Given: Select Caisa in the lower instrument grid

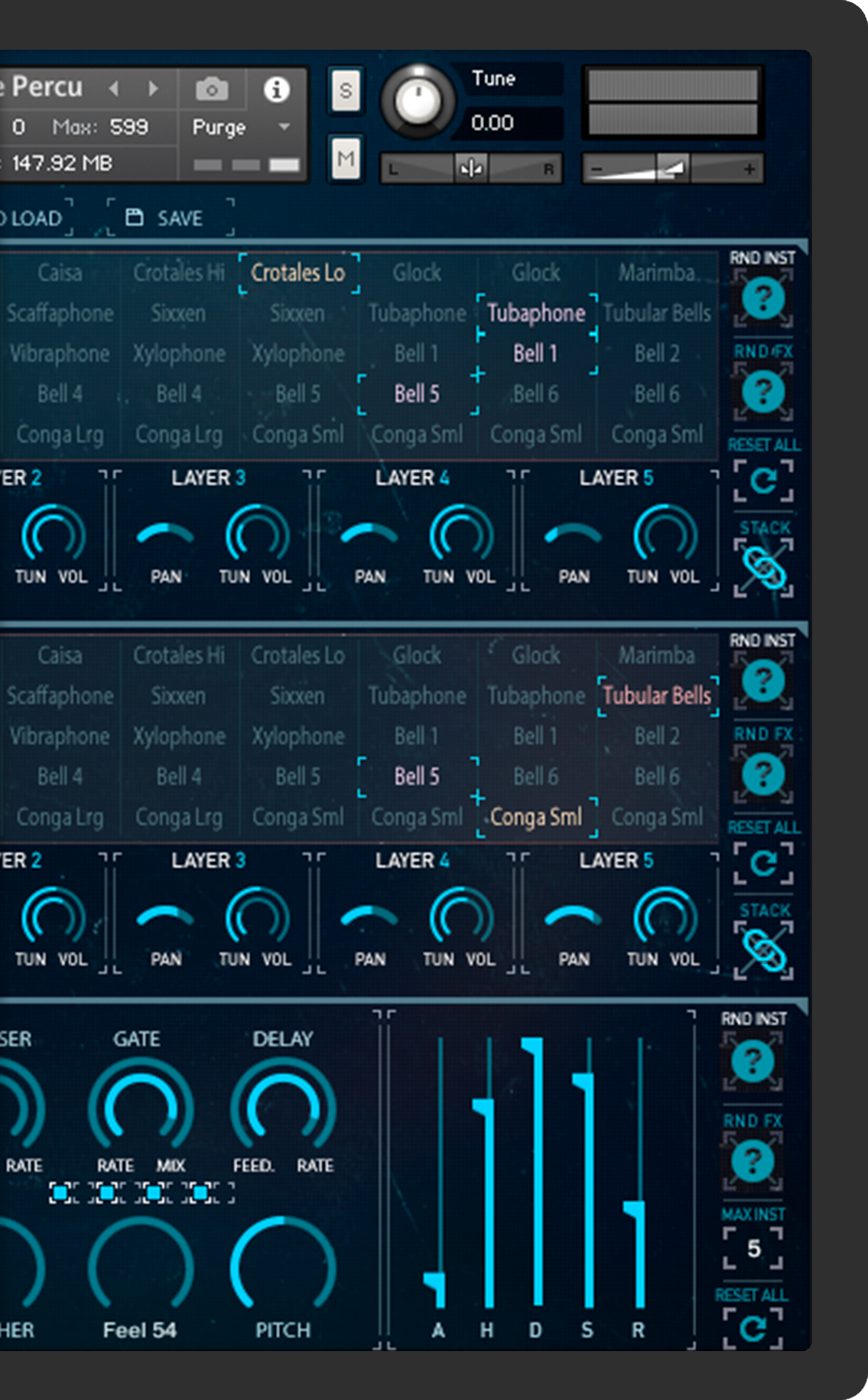Looking at the screenshot, I should coord(60,656).
